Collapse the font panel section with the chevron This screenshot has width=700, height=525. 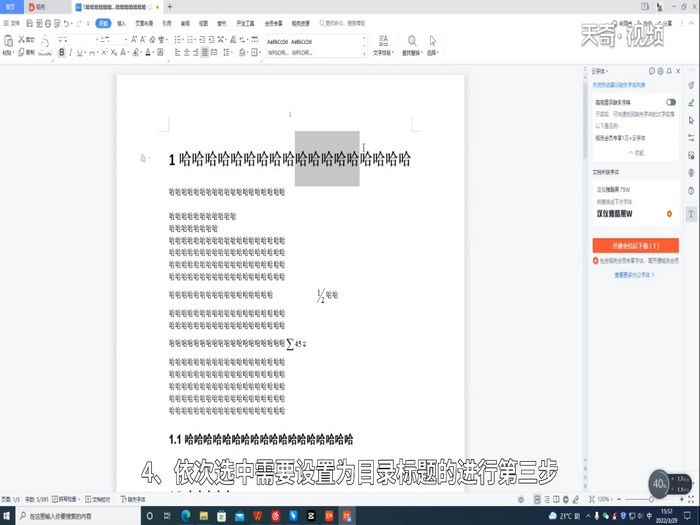coord(636,152)
